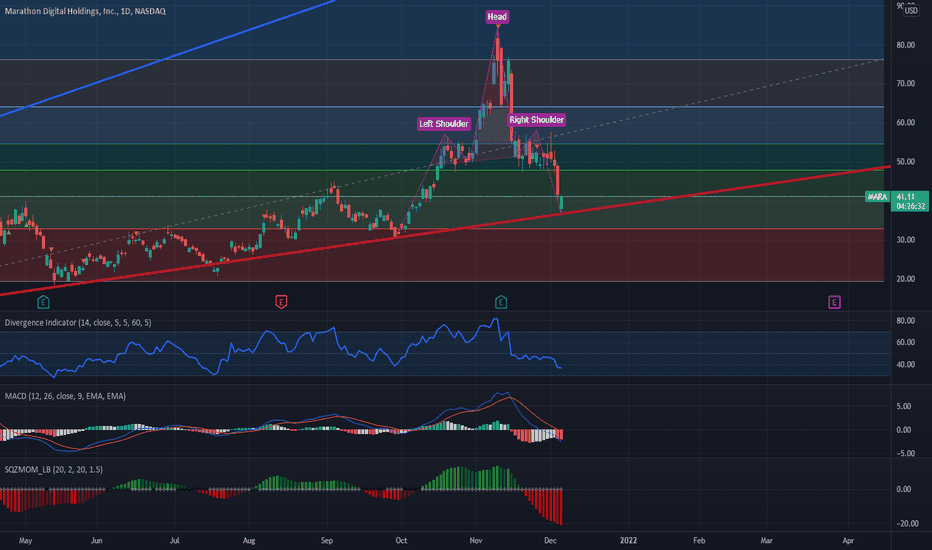Select the Head pattern label
Viewport: 932px width, 550px height.
coord(498,17)
